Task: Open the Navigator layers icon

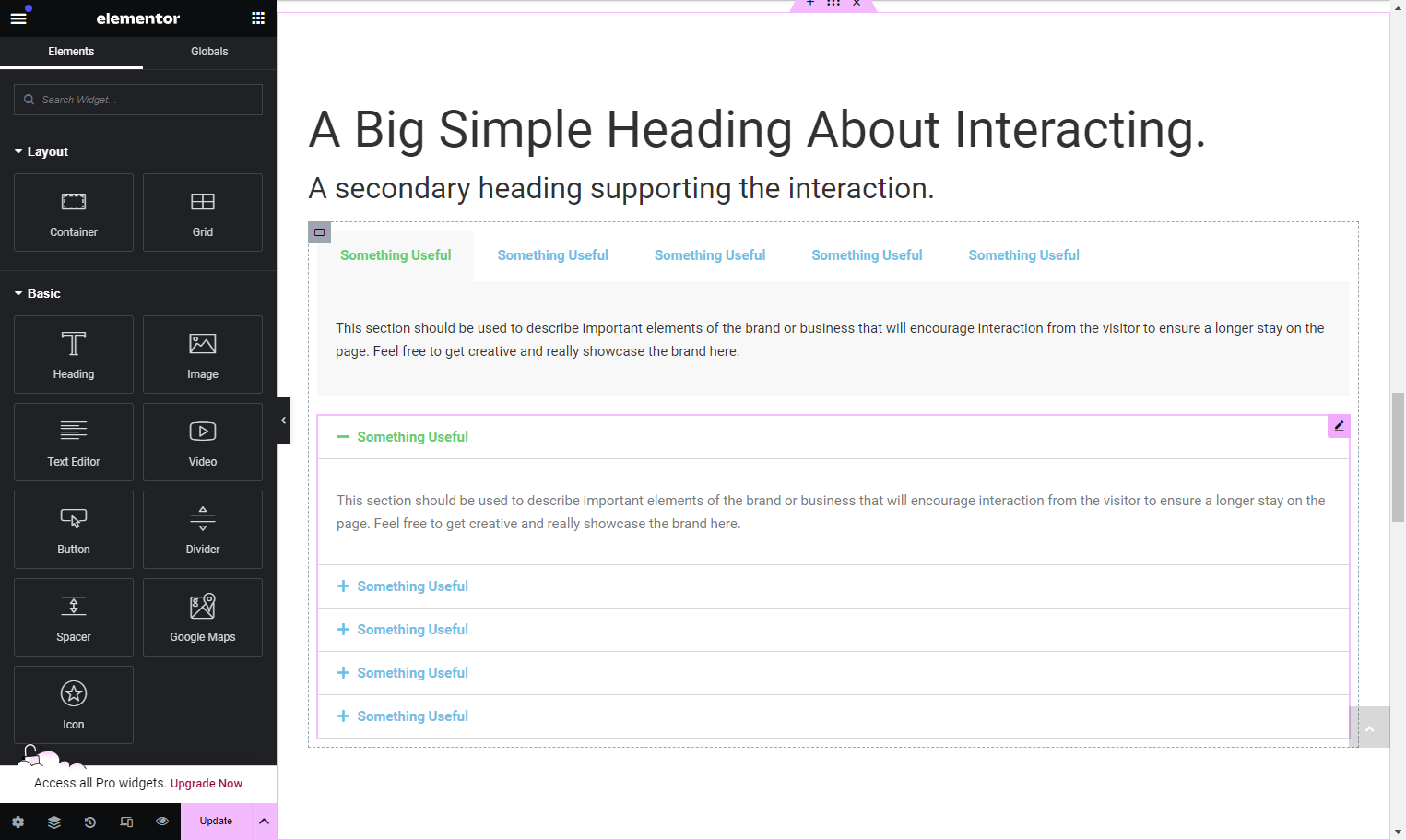Action: (x=54, y=822)
